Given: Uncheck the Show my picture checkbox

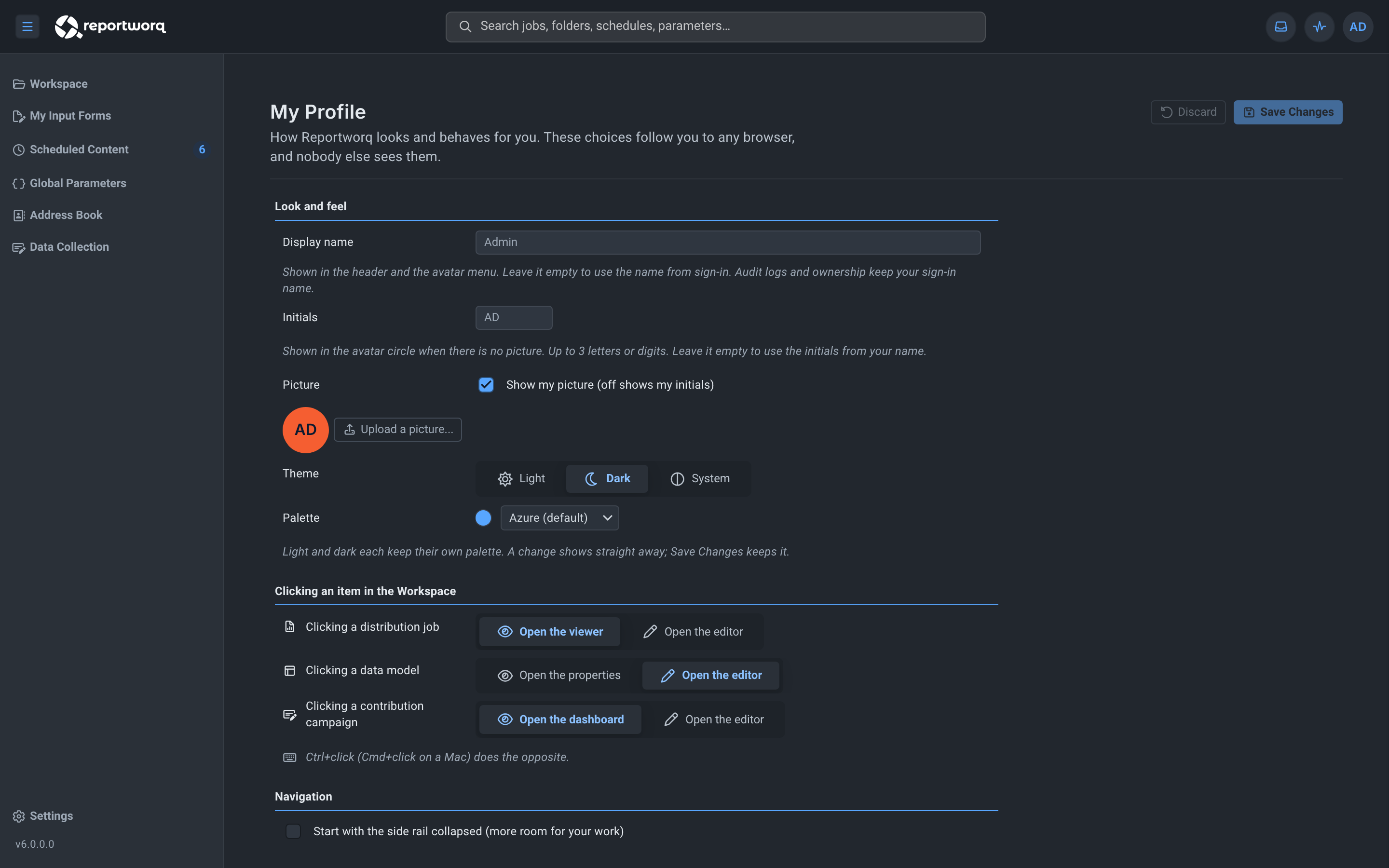Looking at the screenshot, I should point(486,385).
